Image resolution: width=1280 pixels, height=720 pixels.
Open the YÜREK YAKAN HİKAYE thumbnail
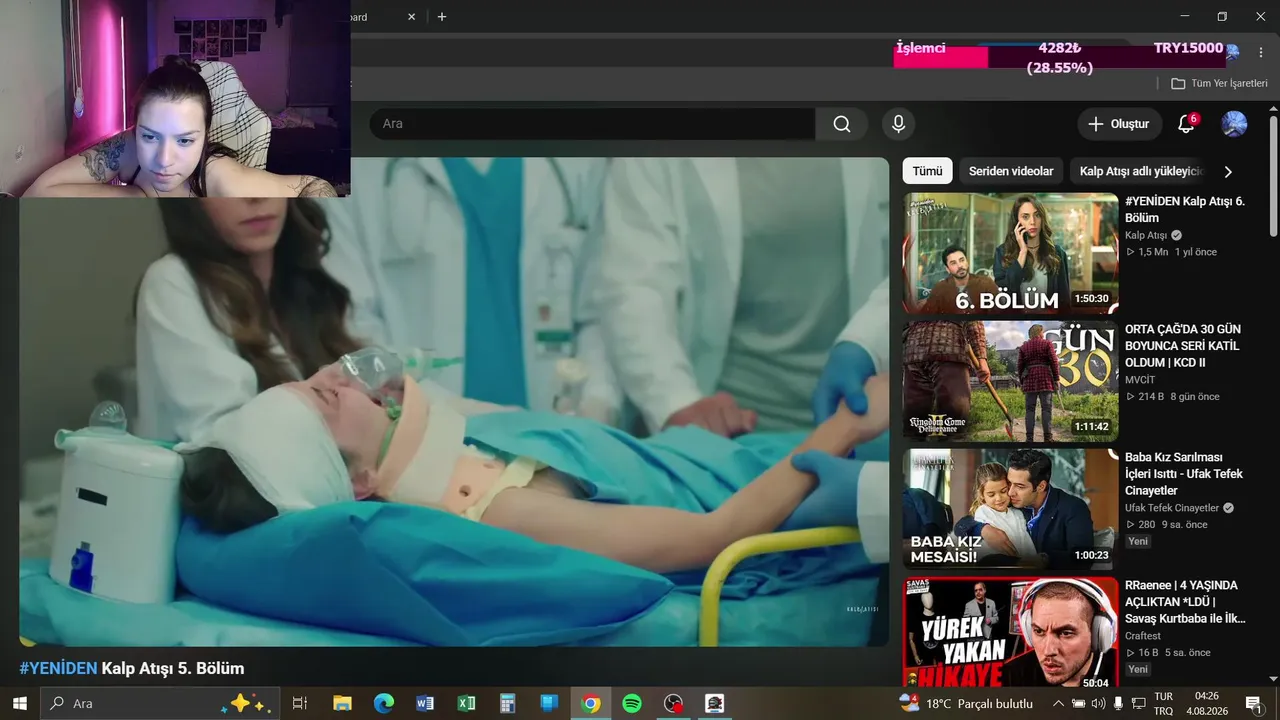click(1011, 632)
